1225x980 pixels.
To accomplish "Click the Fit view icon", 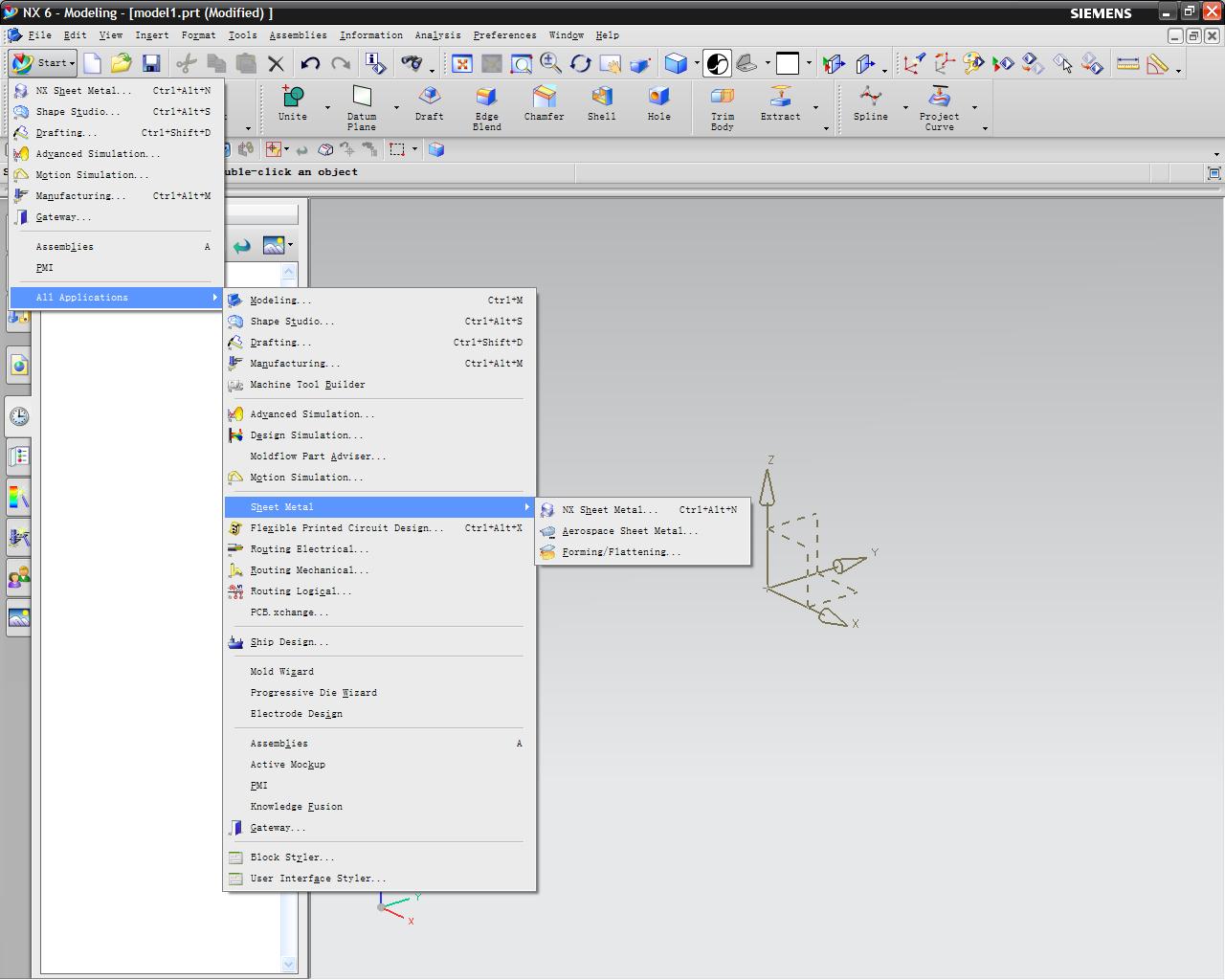I will 462,63.
